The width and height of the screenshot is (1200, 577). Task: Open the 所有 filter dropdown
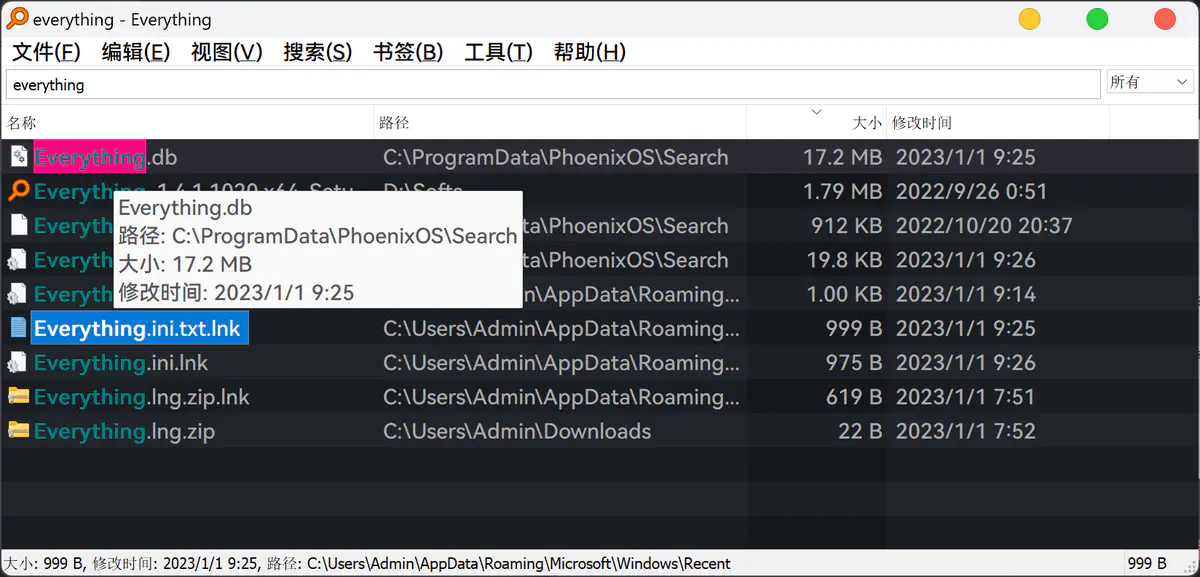[x=1149, y=83]
